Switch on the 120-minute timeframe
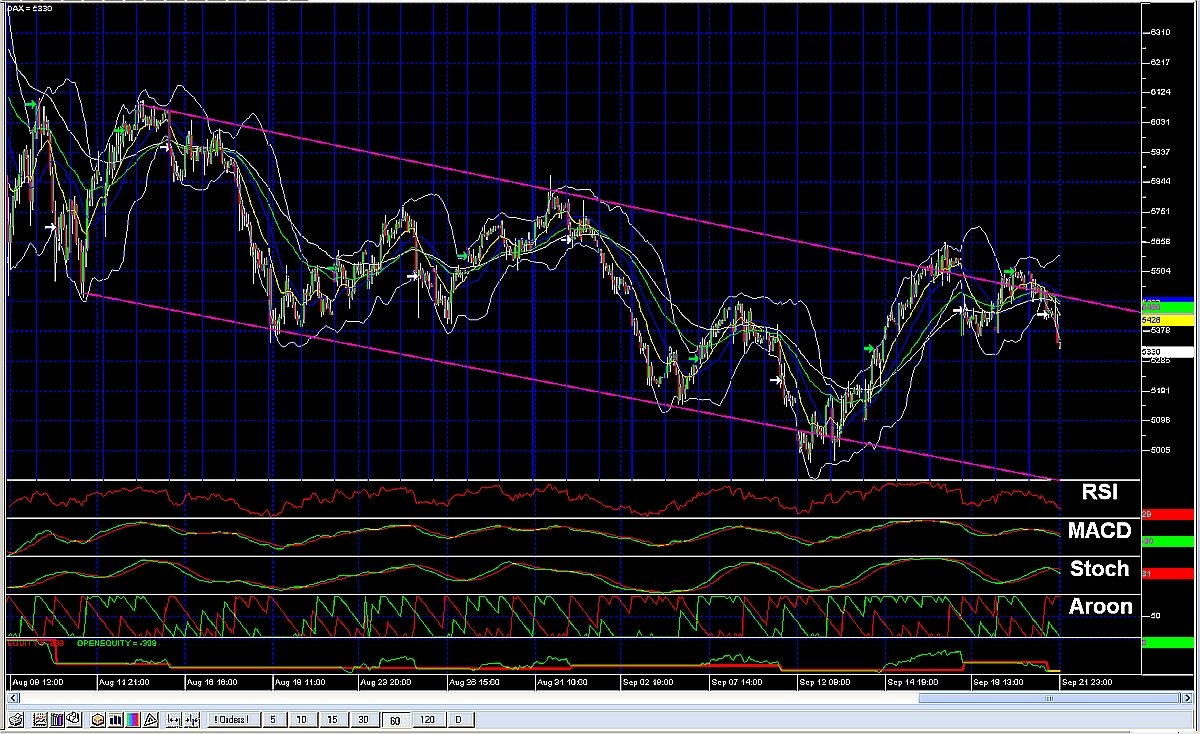The height and width of the screenshot is (734, 1200). (x=427, y=719)
